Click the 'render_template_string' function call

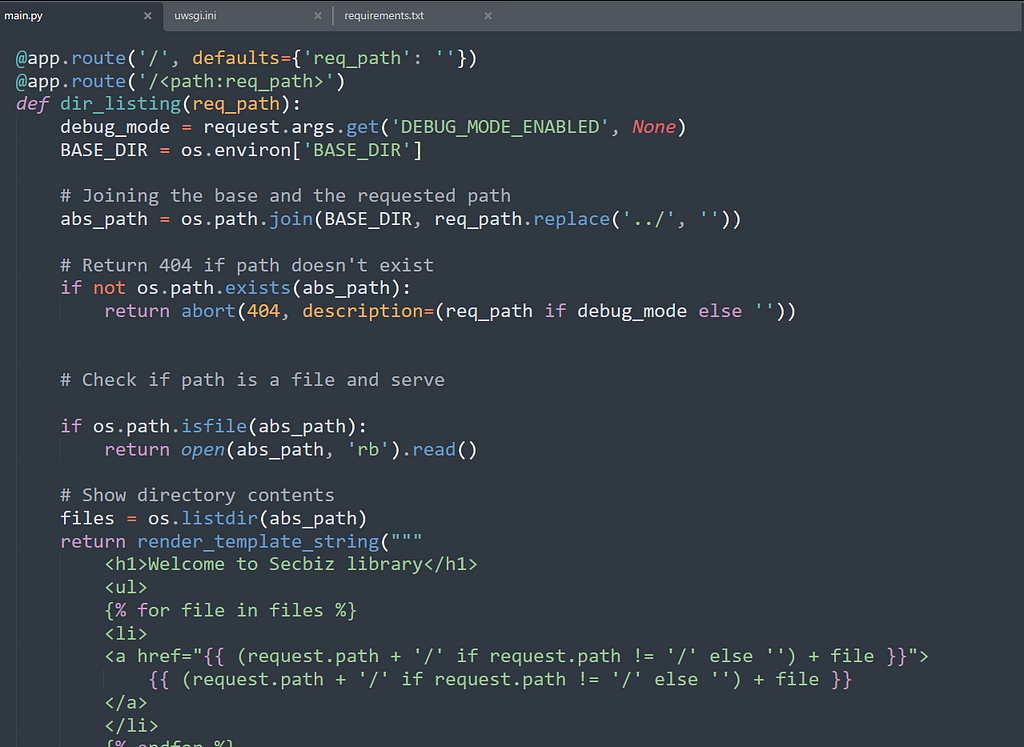coord(258,542)
